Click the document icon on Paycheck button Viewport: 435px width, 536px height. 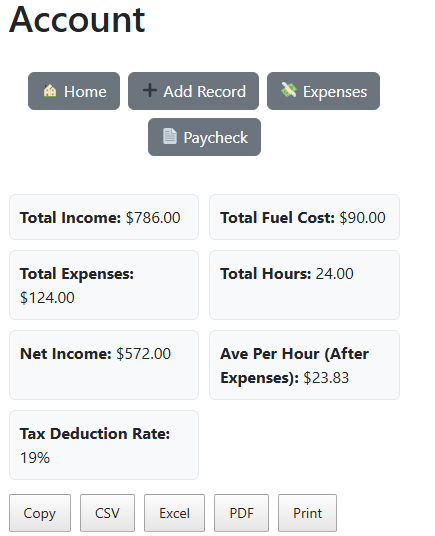tap(170, 136)
